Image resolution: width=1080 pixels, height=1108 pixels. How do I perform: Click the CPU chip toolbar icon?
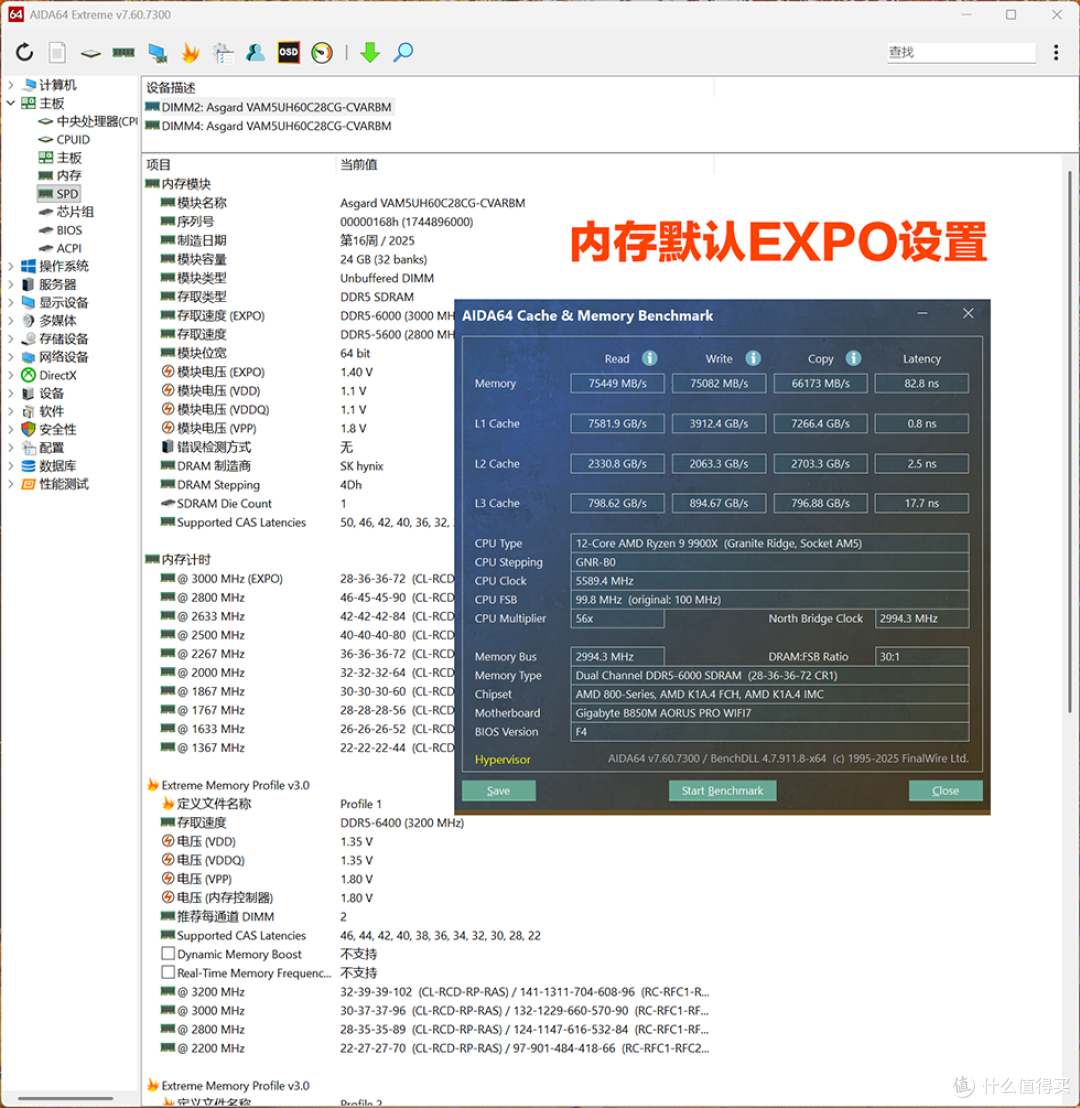click(90, 53)
